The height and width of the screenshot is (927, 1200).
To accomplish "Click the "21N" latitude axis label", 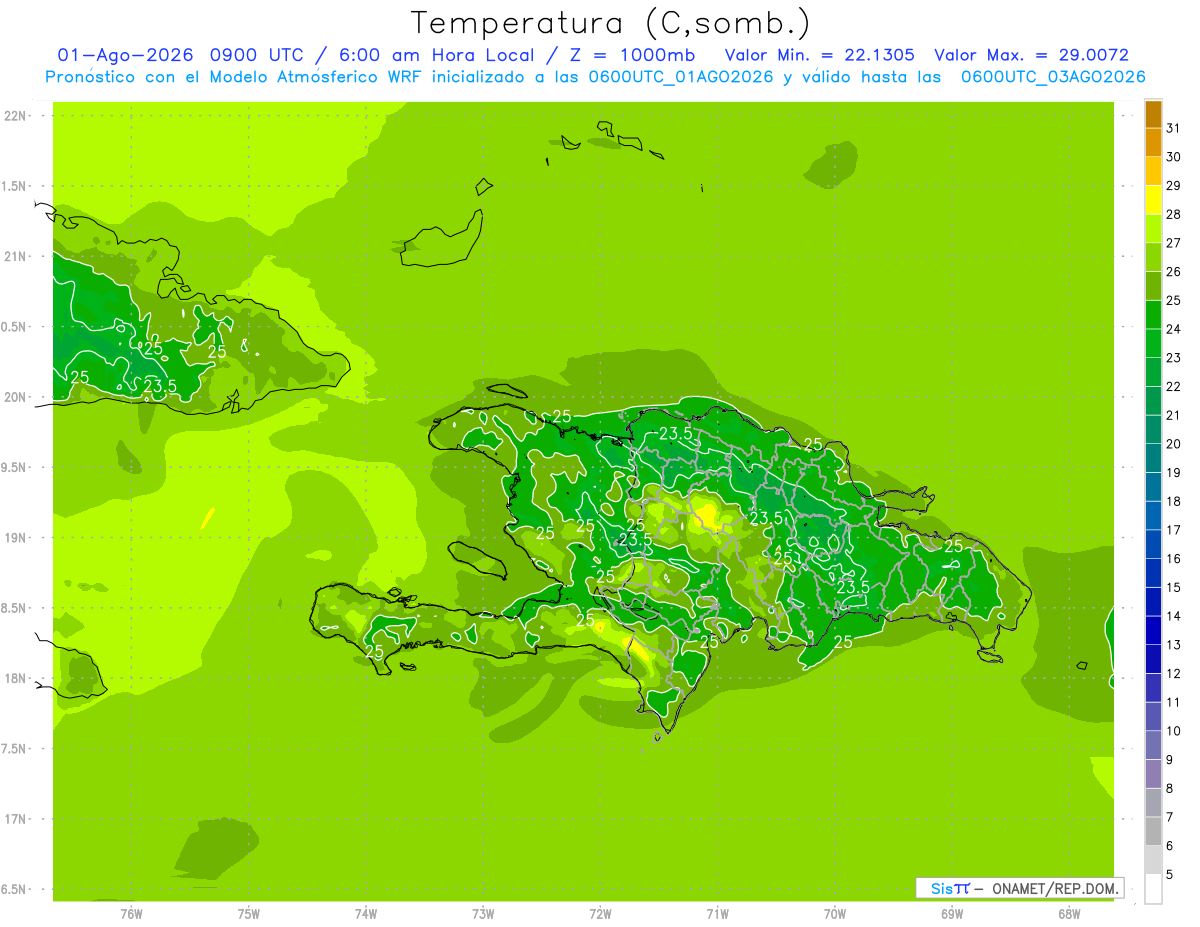I will [x=14, y=256].
